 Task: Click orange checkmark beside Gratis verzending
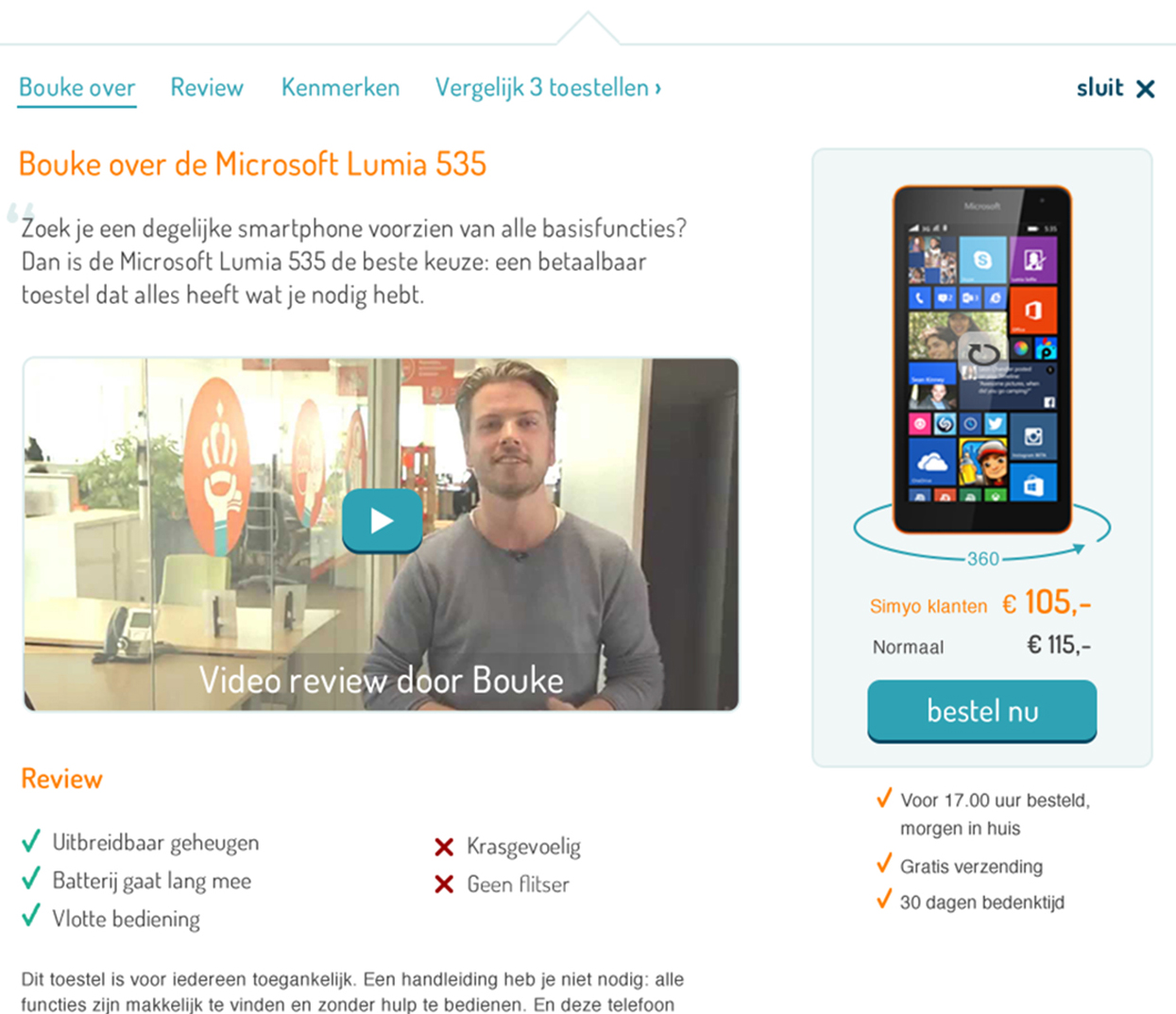coord(884,864)
